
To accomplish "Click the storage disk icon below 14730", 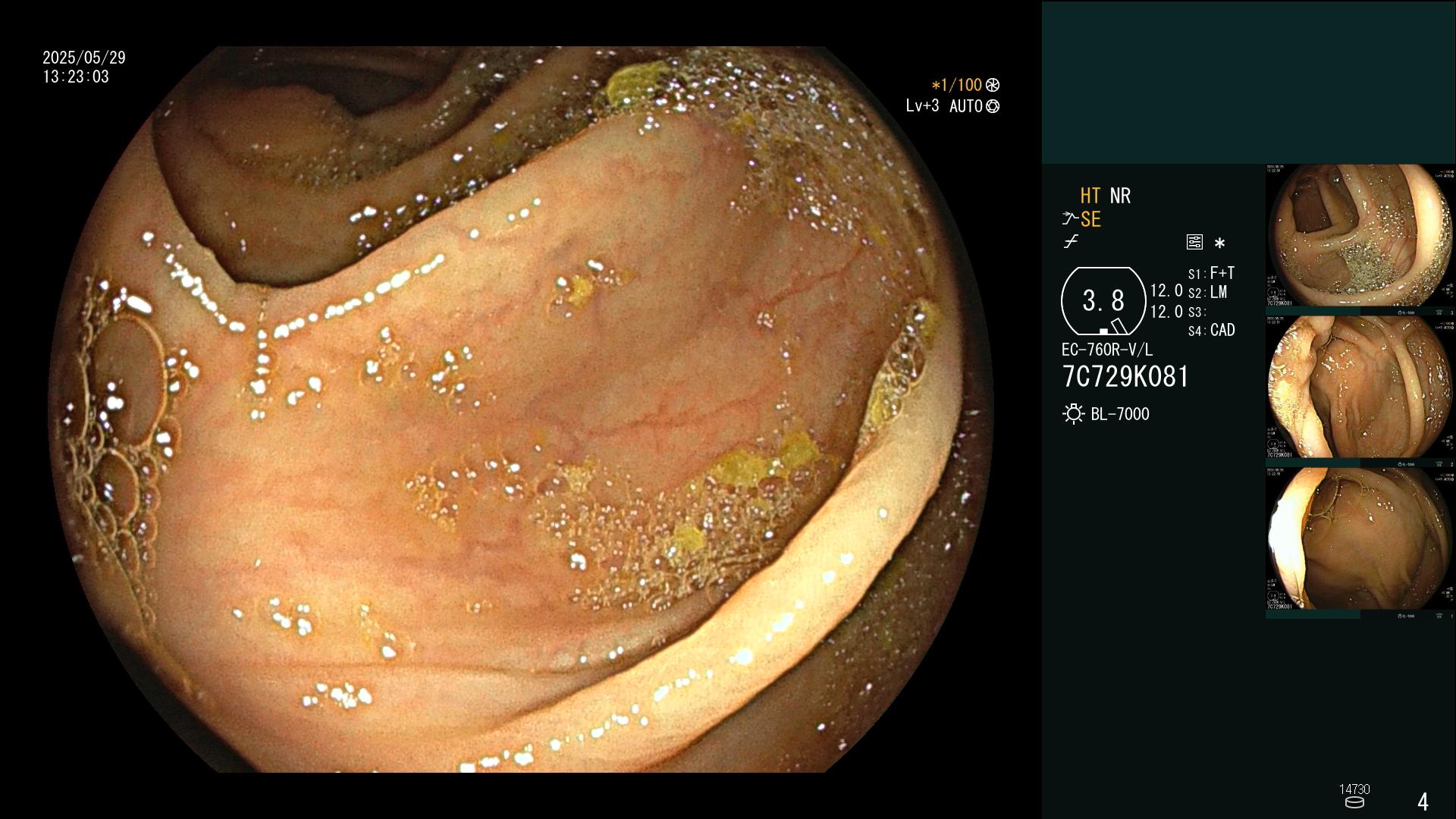I will coord(1354,802).
